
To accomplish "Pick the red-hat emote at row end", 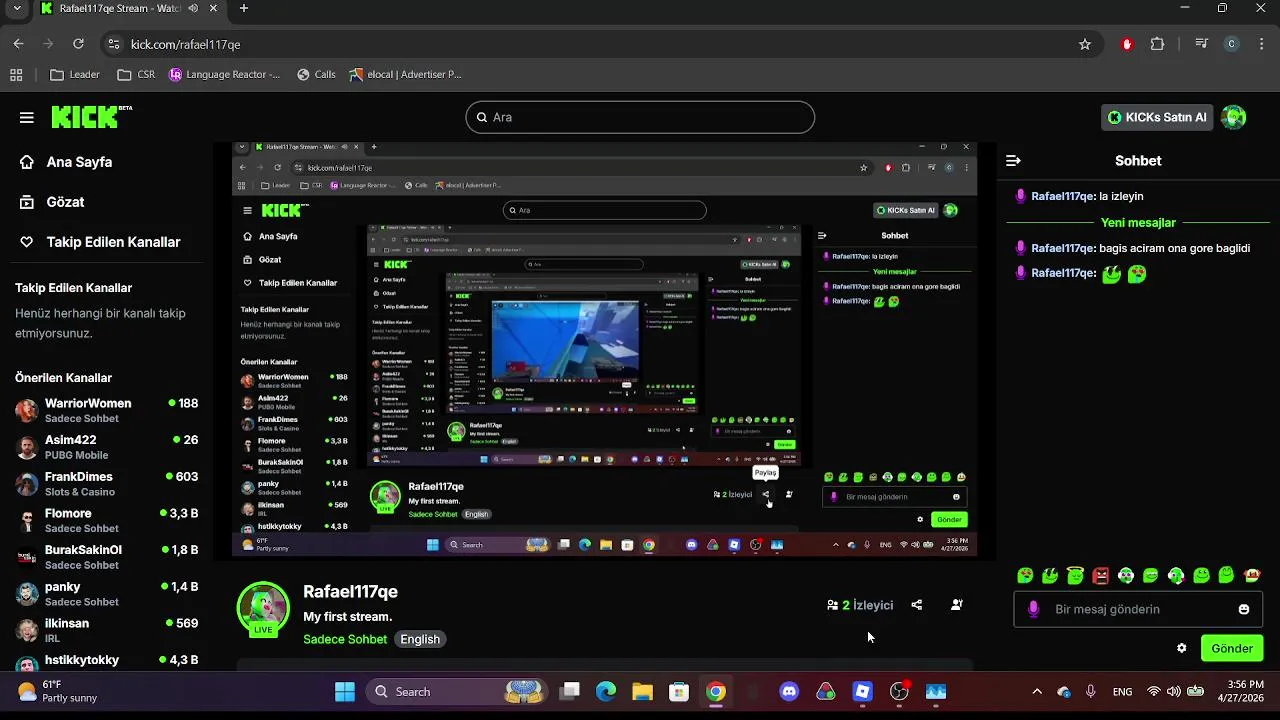I will (1252, 575).
